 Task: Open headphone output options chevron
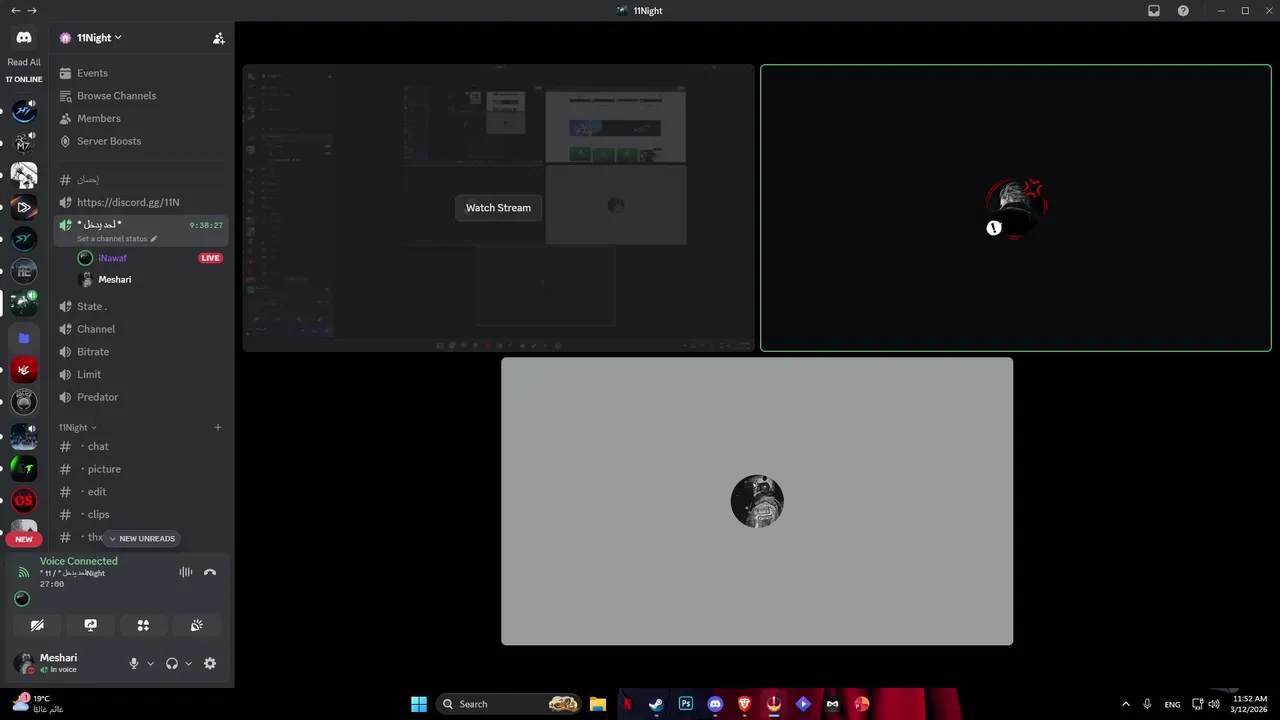coord(189,663)
